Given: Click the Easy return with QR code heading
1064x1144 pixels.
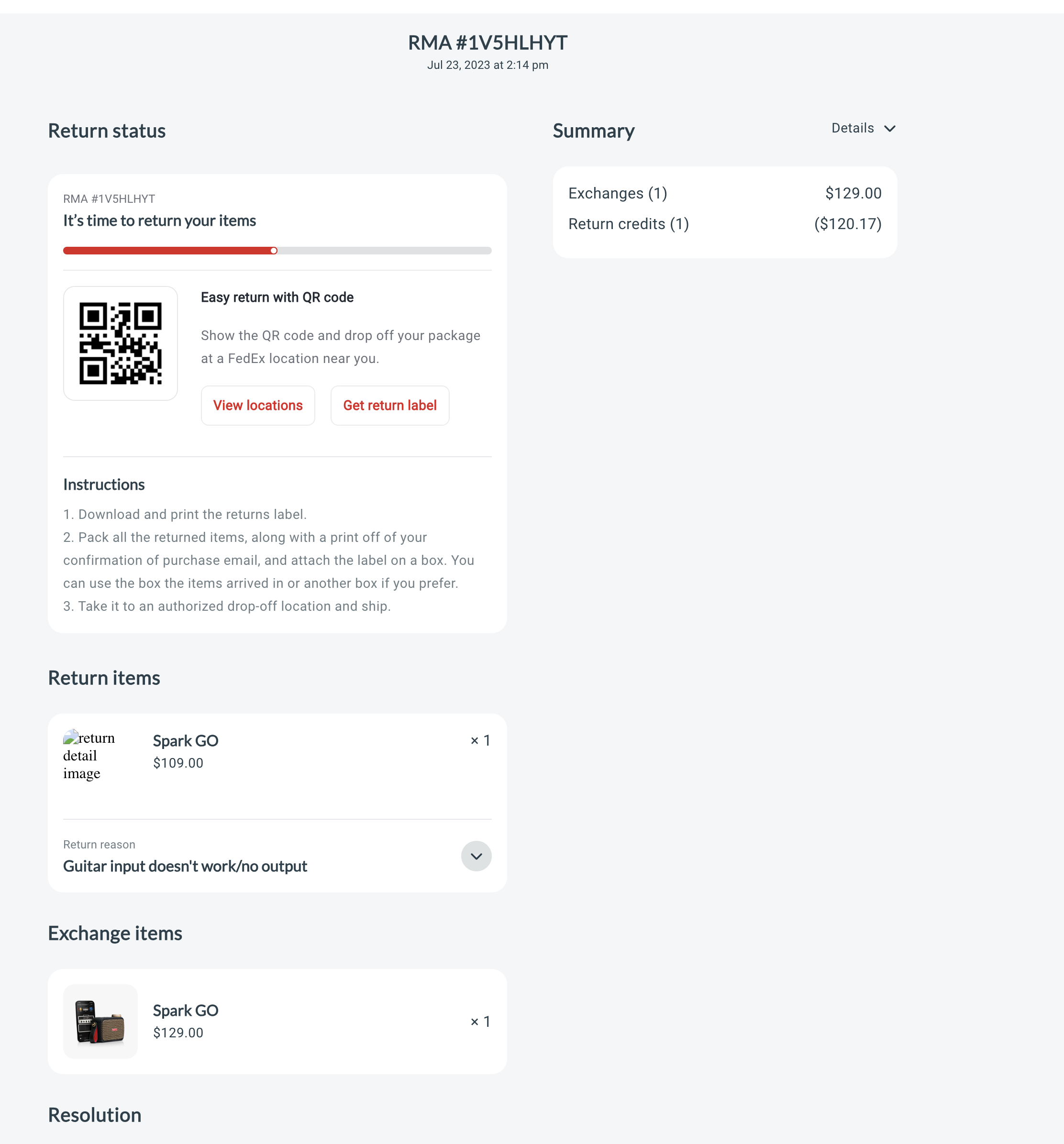Looking at the screenshot, I should click(x=277, y=297).
